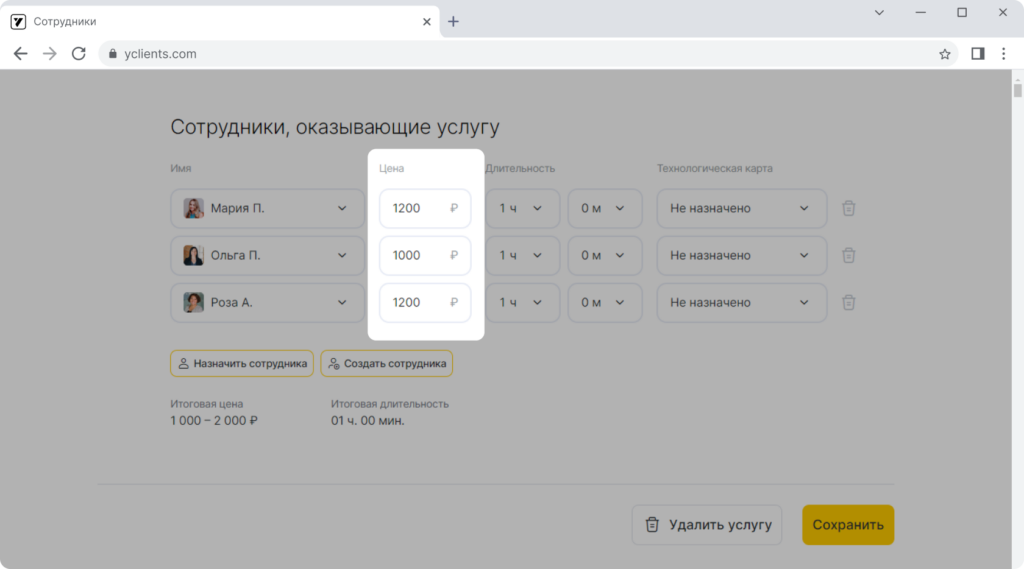The width and height of the screenshot is (1024, 569).
Task: Remove Роза А. row using trash icon
Action: [848, 302]
